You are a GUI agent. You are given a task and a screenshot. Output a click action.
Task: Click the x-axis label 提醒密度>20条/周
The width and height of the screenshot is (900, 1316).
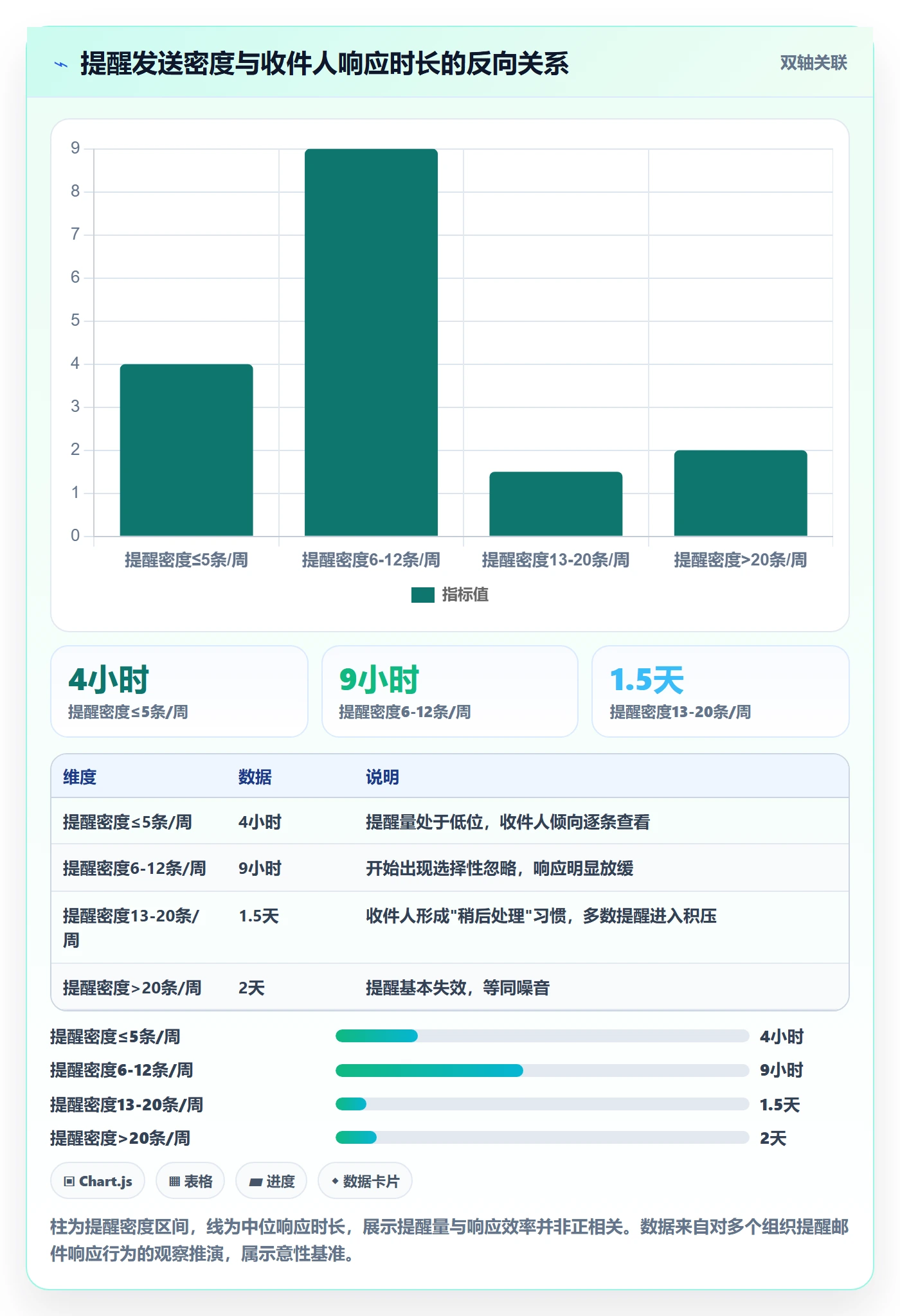pyautogui.click(x=741, y=560)
